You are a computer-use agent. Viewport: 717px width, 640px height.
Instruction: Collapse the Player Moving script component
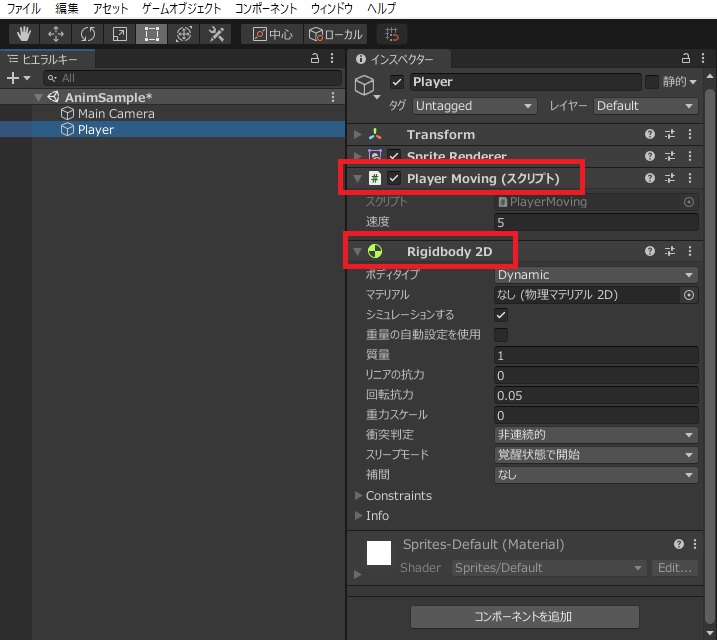(x=358, y=178)
